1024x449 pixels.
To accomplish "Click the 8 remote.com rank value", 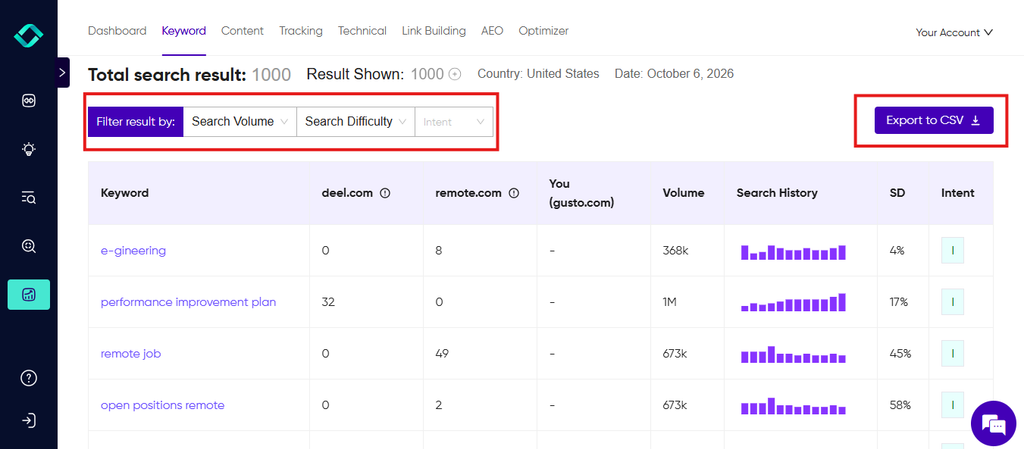I will [439, 251].
